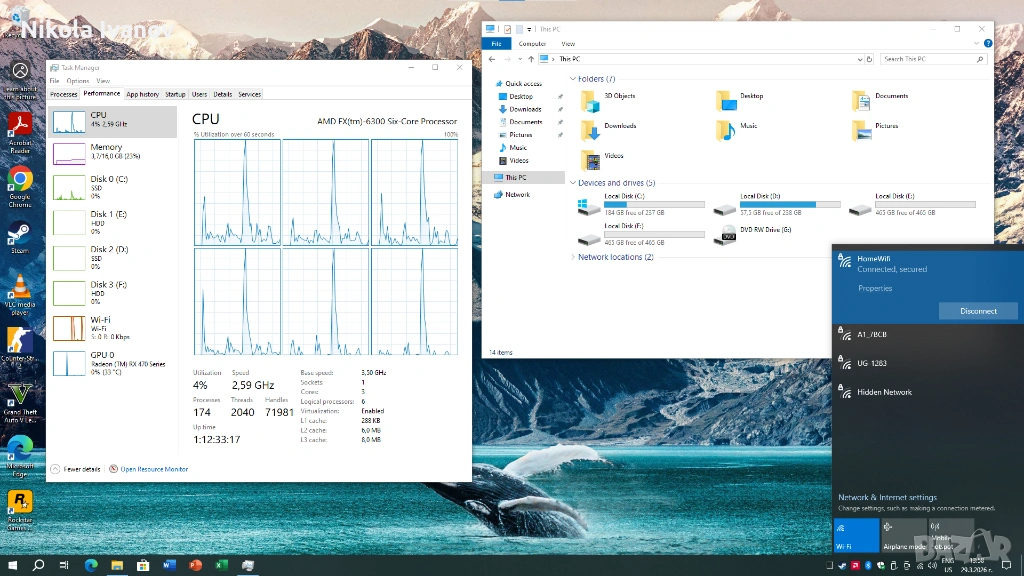This screenshot has height=576, width=1024.
Task: Toggle the Airplane mode tile
Action: tap(903, 535)
